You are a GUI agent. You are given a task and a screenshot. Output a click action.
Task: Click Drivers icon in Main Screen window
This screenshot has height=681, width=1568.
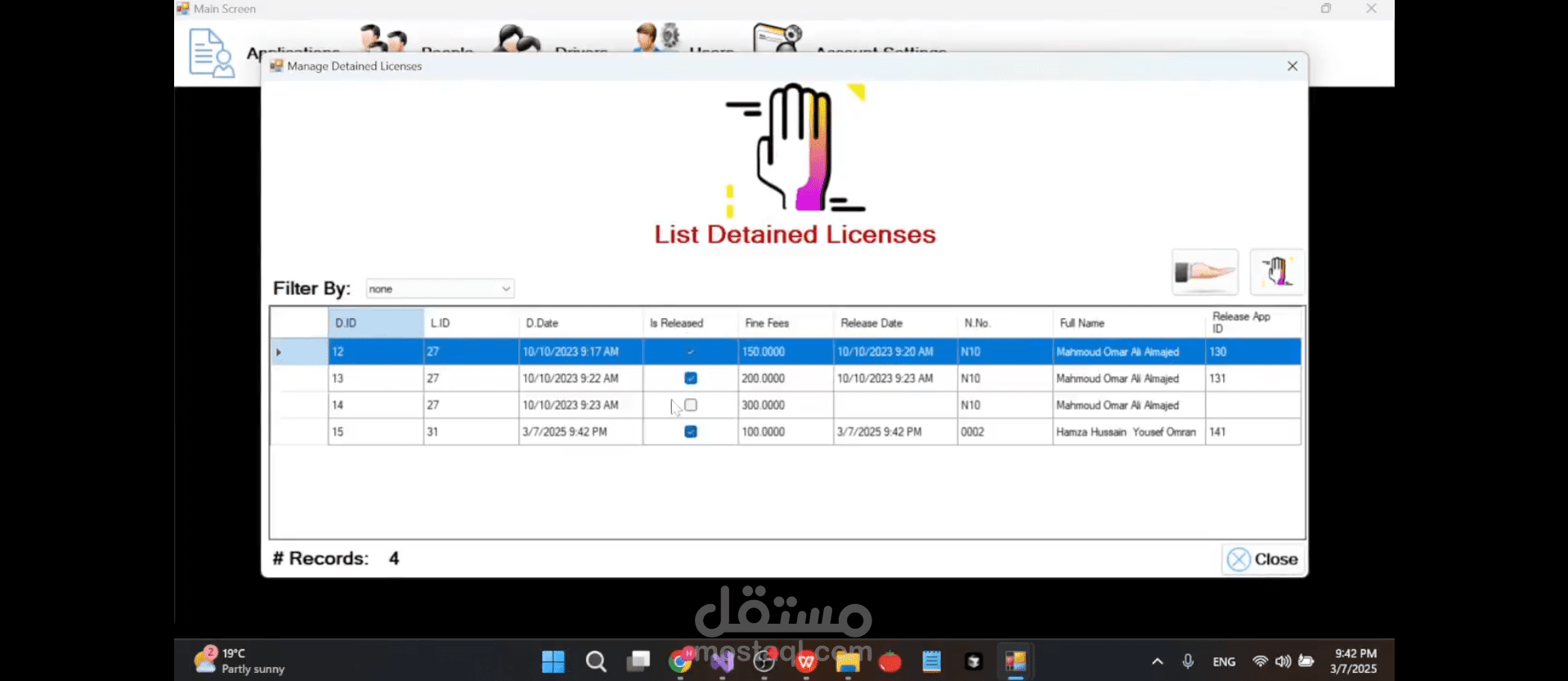pyautogui.click(x=518, y=38)
